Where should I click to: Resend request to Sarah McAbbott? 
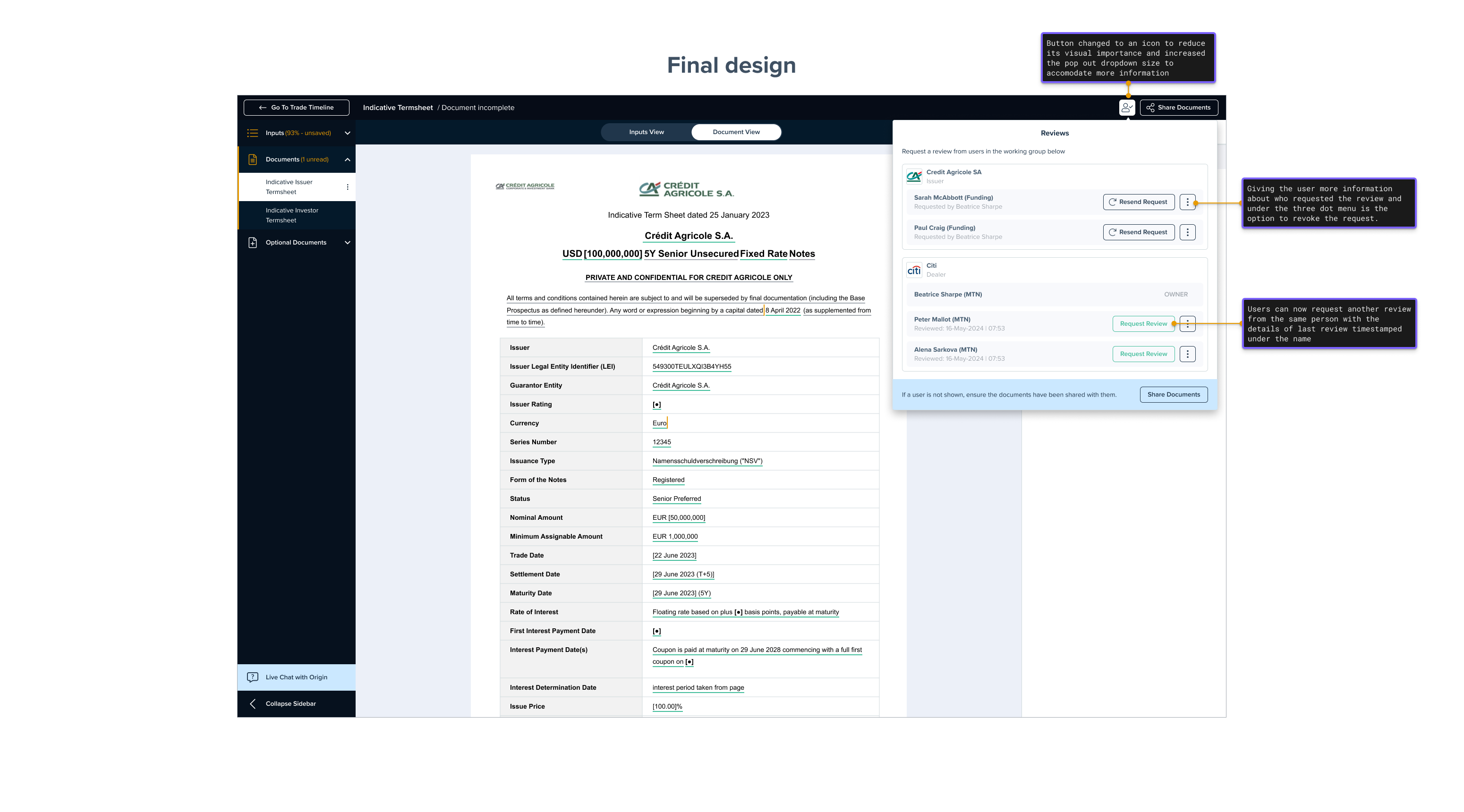1138,202
